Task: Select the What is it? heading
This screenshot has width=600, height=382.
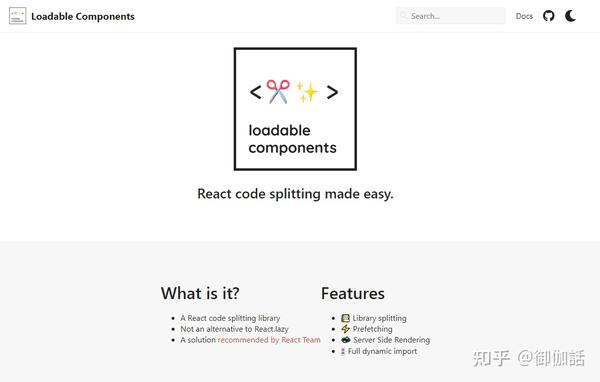Action: [x=200, y=294]
